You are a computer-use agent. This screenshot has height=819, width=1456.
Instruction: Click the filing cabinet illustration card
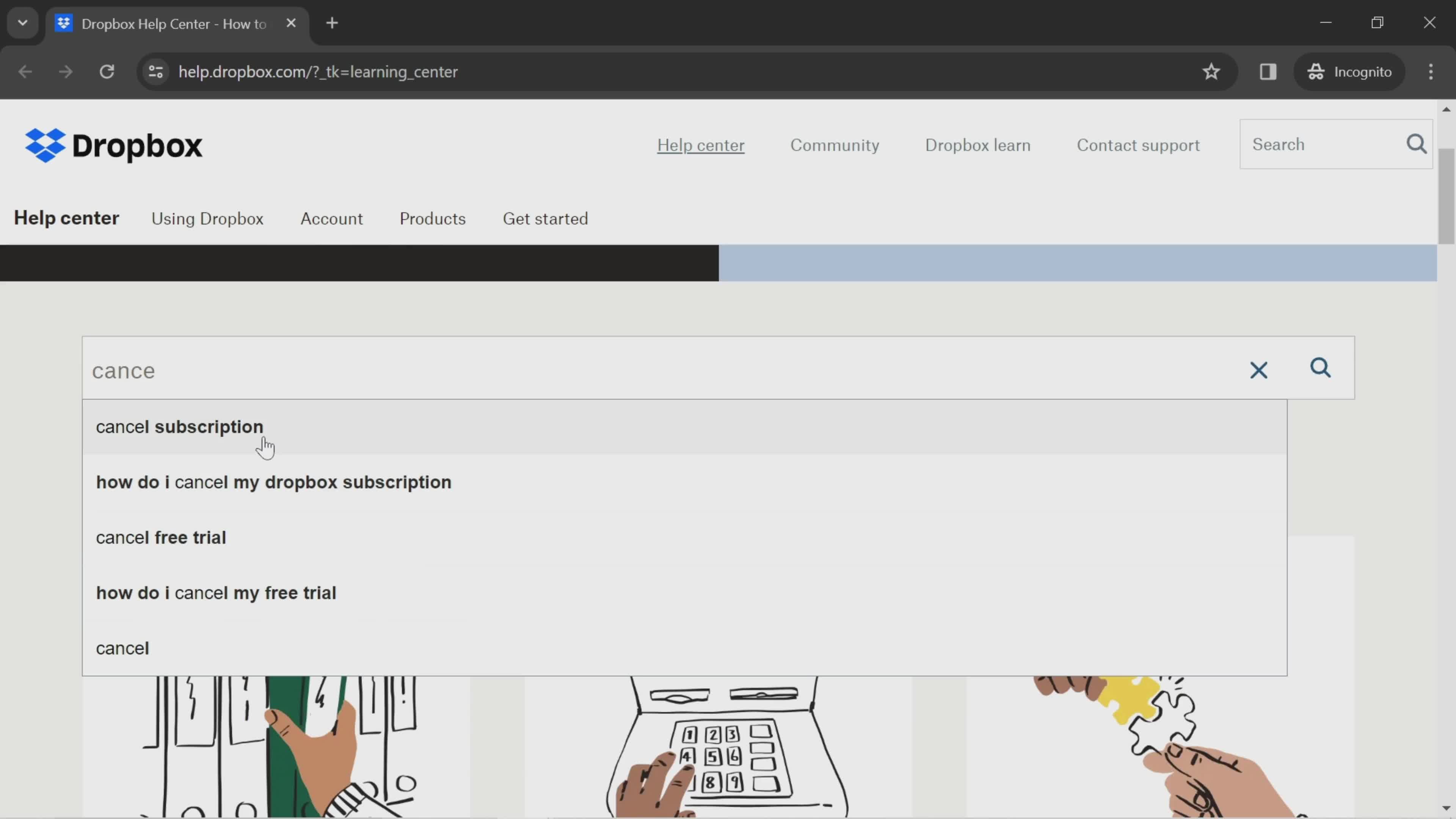pos(276,746)
